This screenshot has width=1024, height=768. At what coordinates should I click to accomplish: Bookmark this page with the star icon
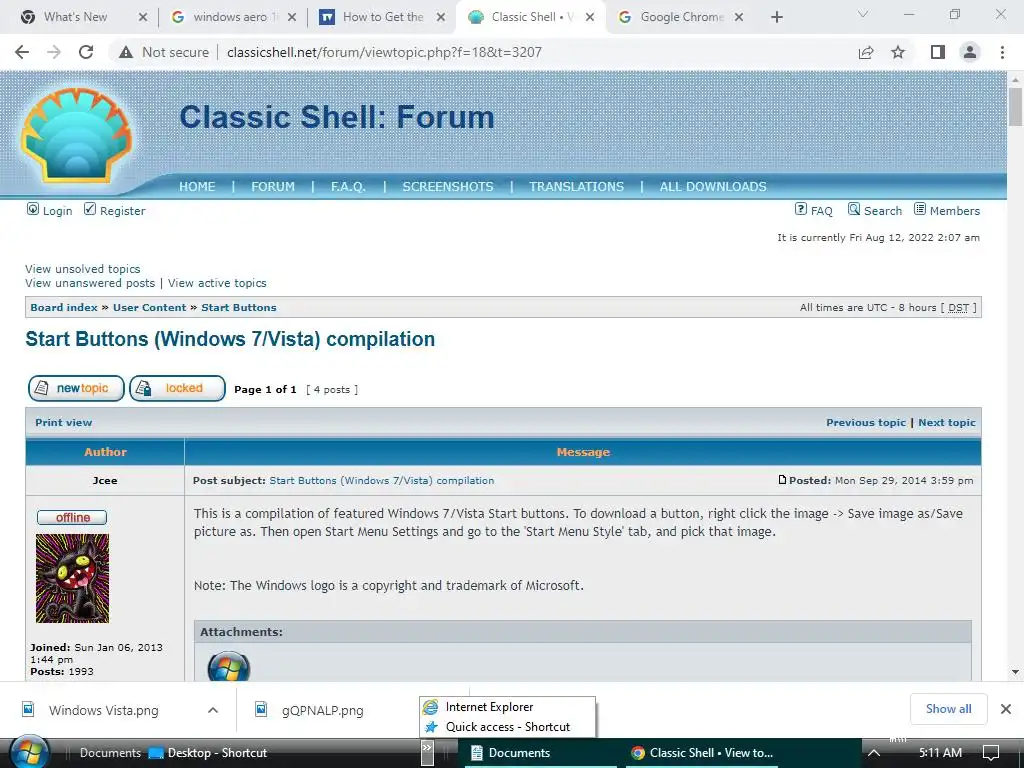coord(898,52)
